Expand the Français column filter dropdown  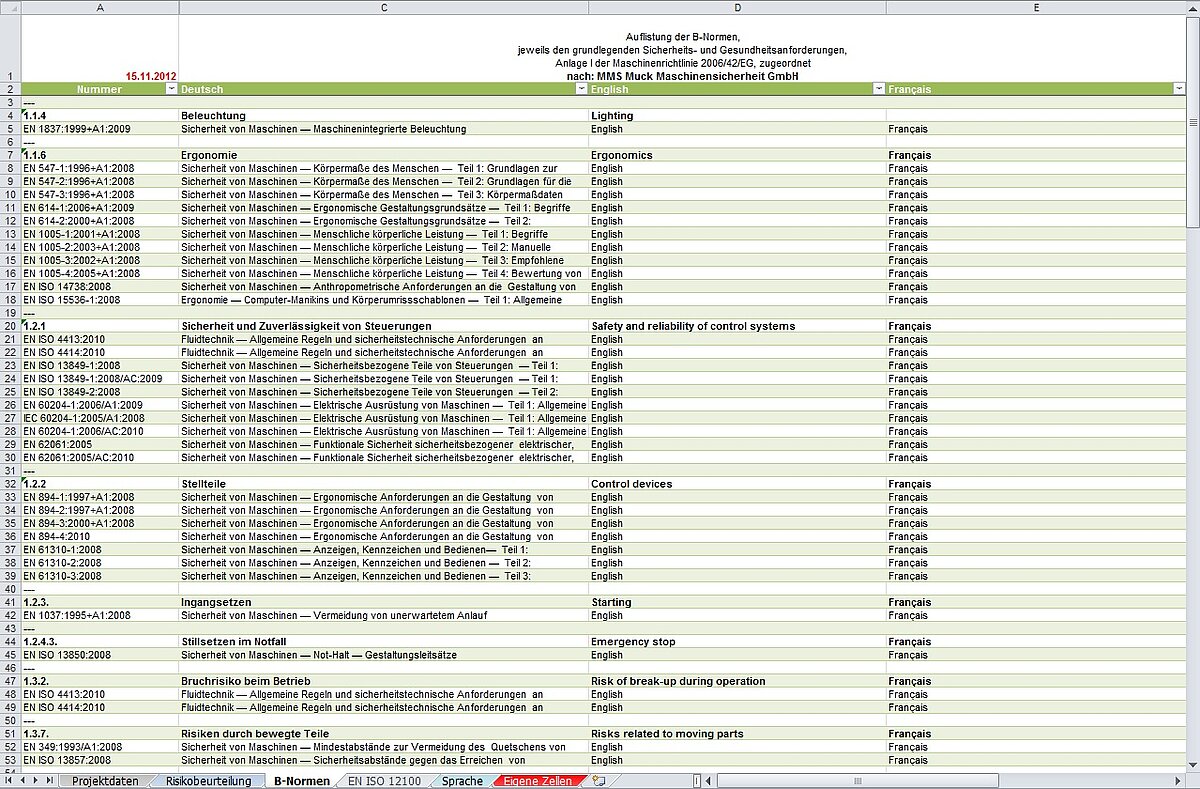1178,89
